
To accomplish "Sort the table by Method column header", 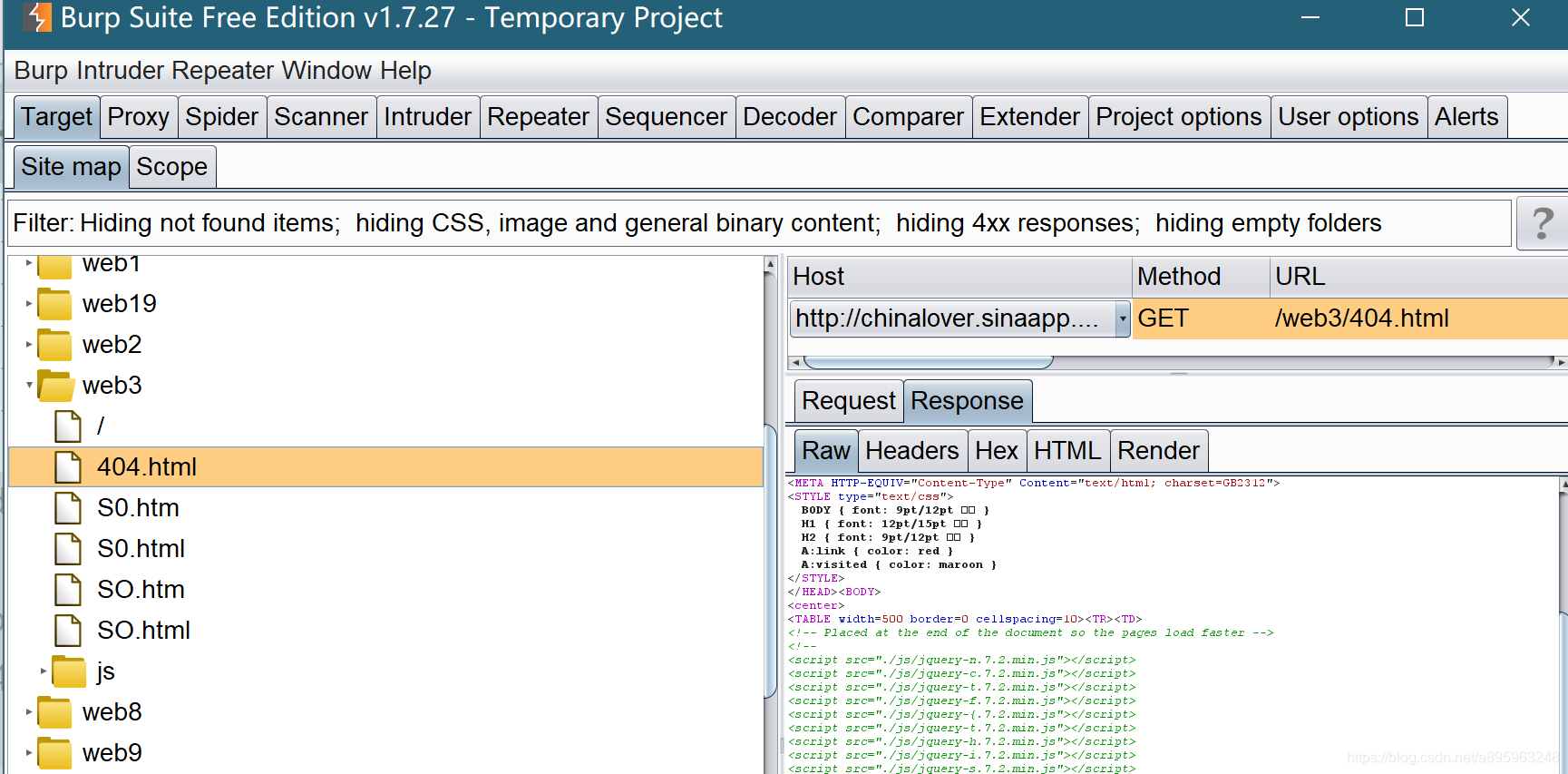I will coord(1201,277).
